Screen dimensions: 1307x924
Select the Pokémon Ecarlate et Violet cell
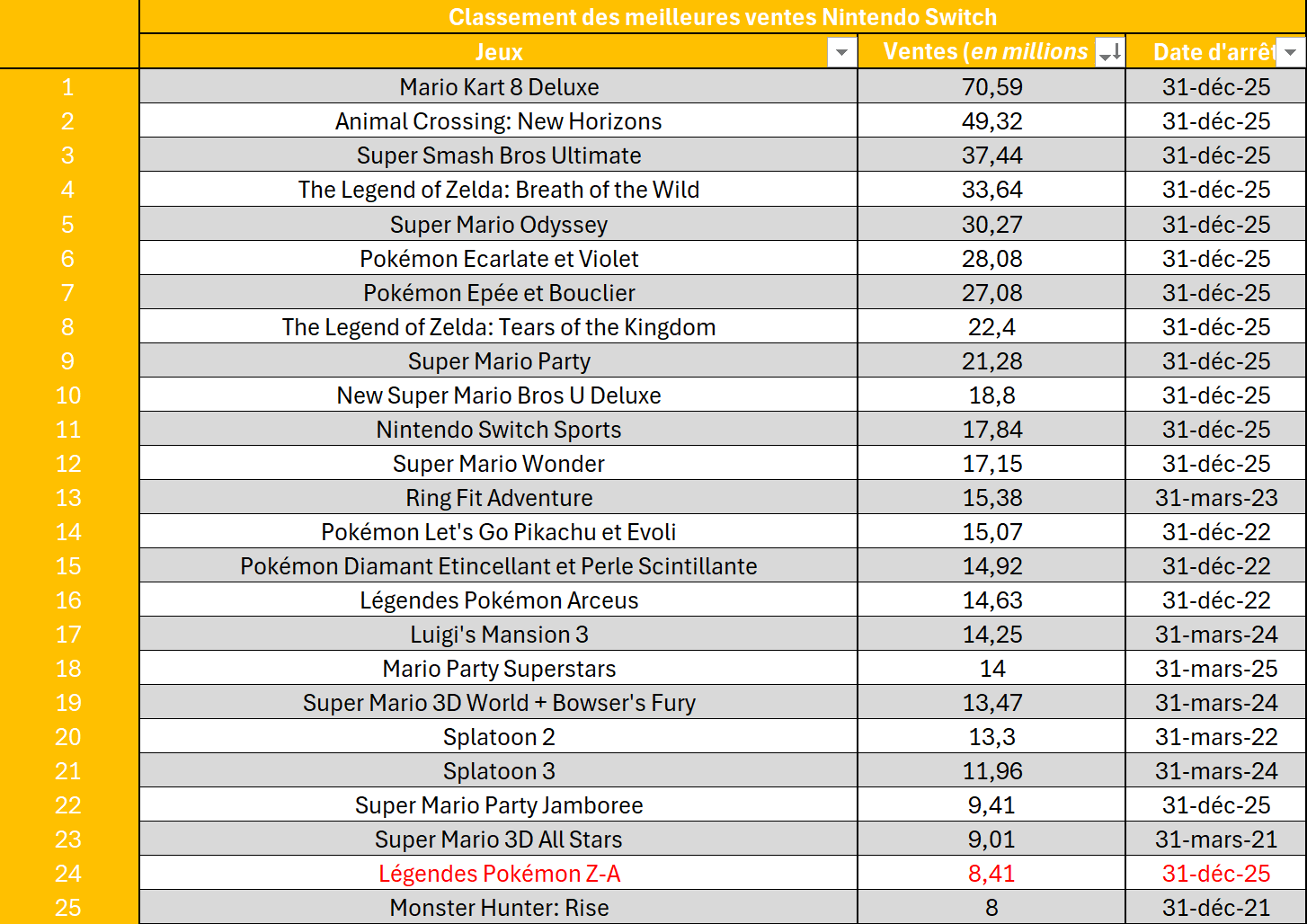(499, 259)
